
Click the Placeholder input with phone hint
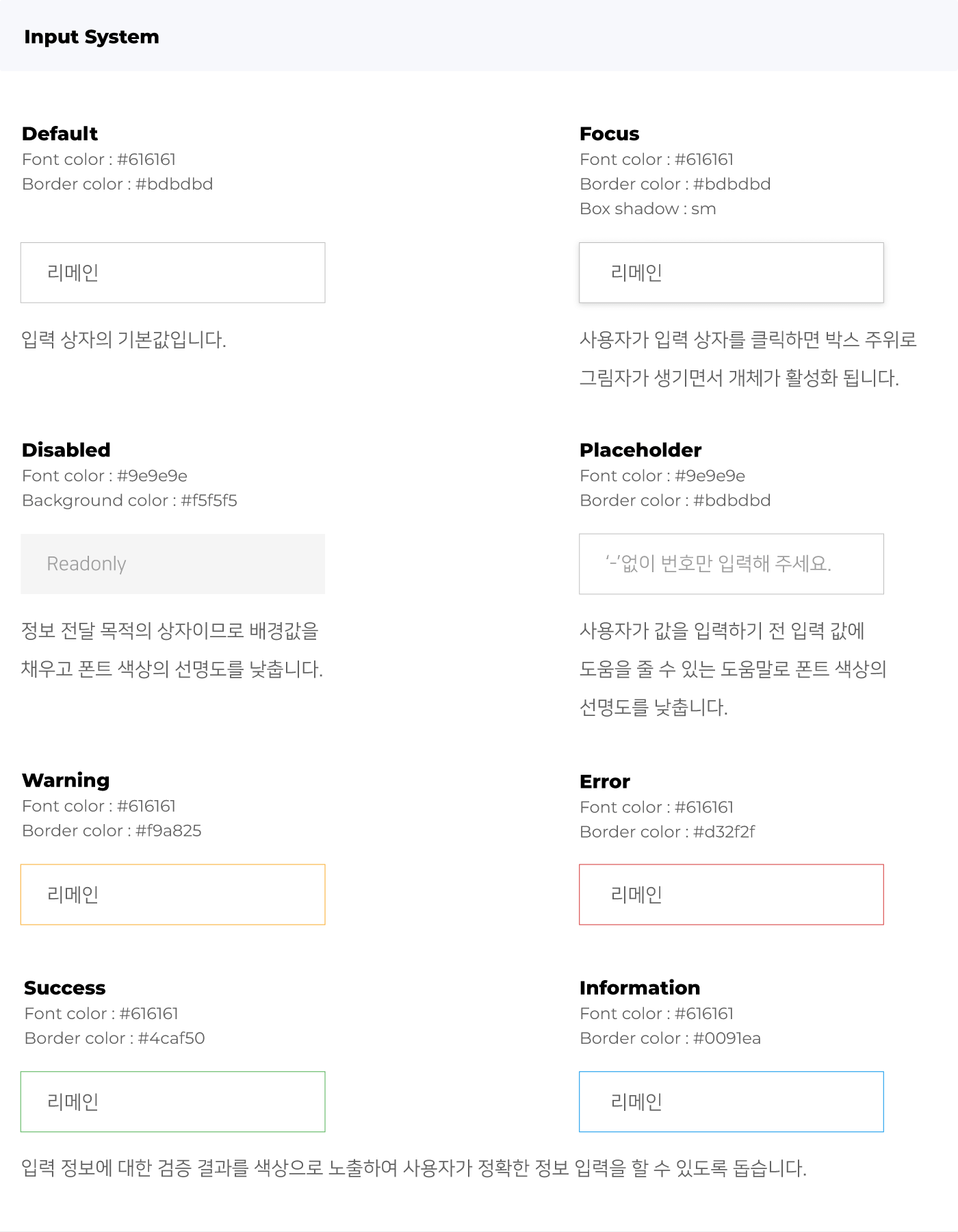(731, 564)
